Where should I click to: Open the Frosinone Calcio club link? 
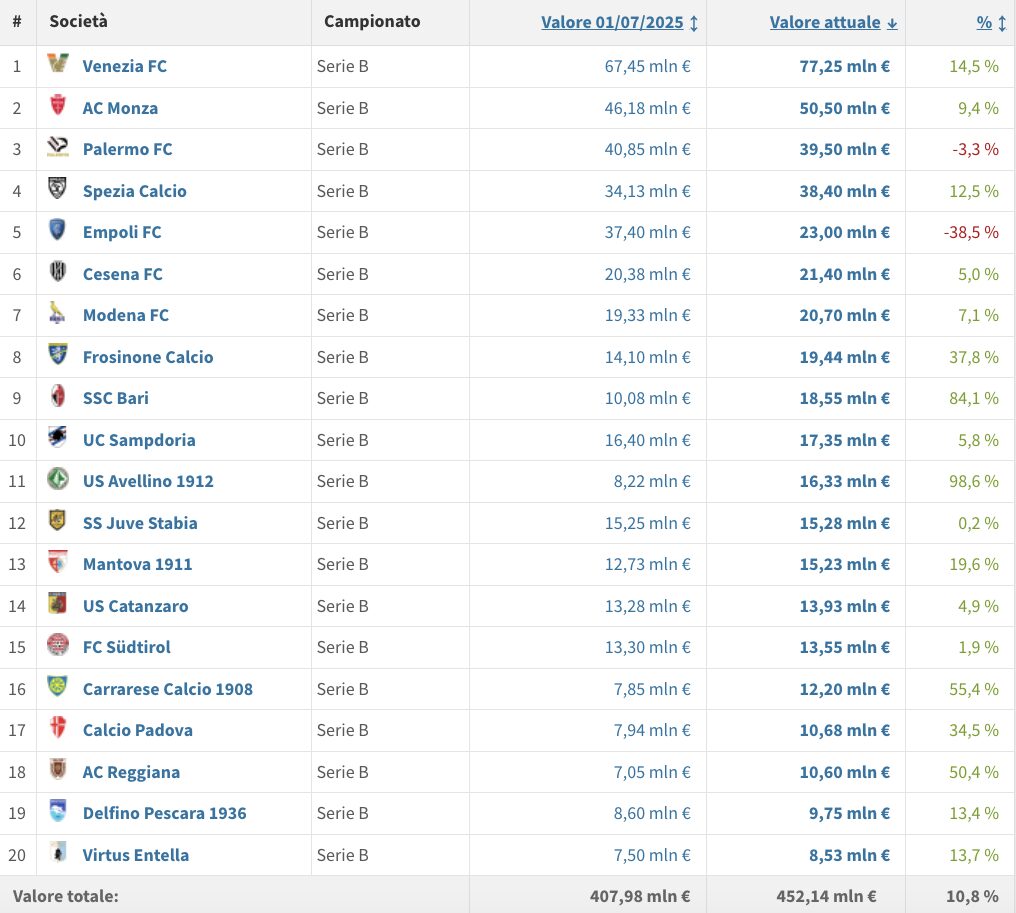[148, 357]
